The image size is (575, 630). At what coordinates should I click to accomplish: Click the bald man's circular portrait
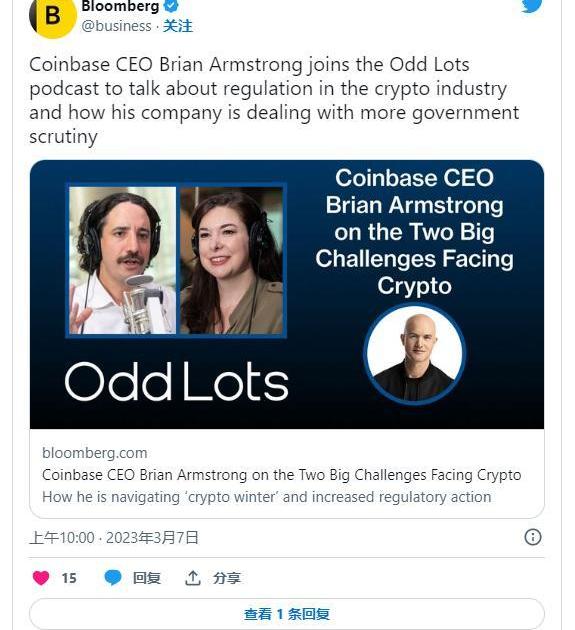point(415,354)
